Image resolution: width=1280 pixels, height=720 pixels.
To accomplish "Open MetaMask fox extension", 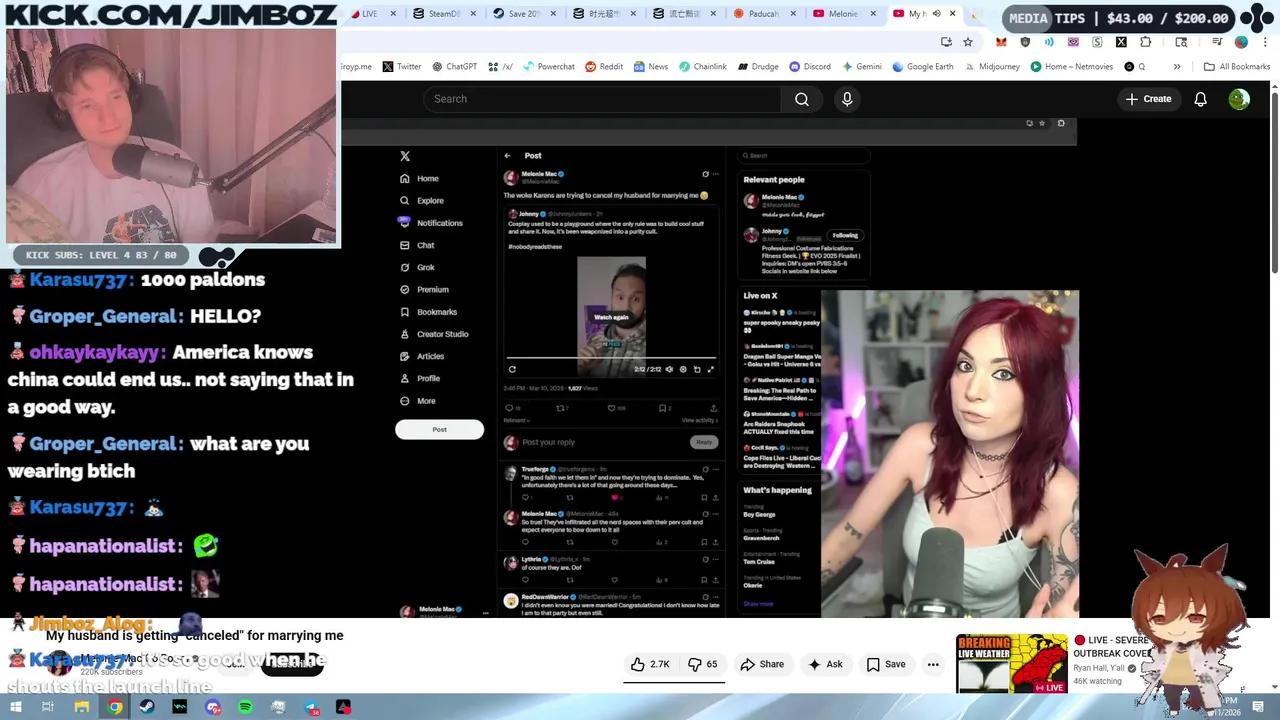I will click(x=1001, y=42).
